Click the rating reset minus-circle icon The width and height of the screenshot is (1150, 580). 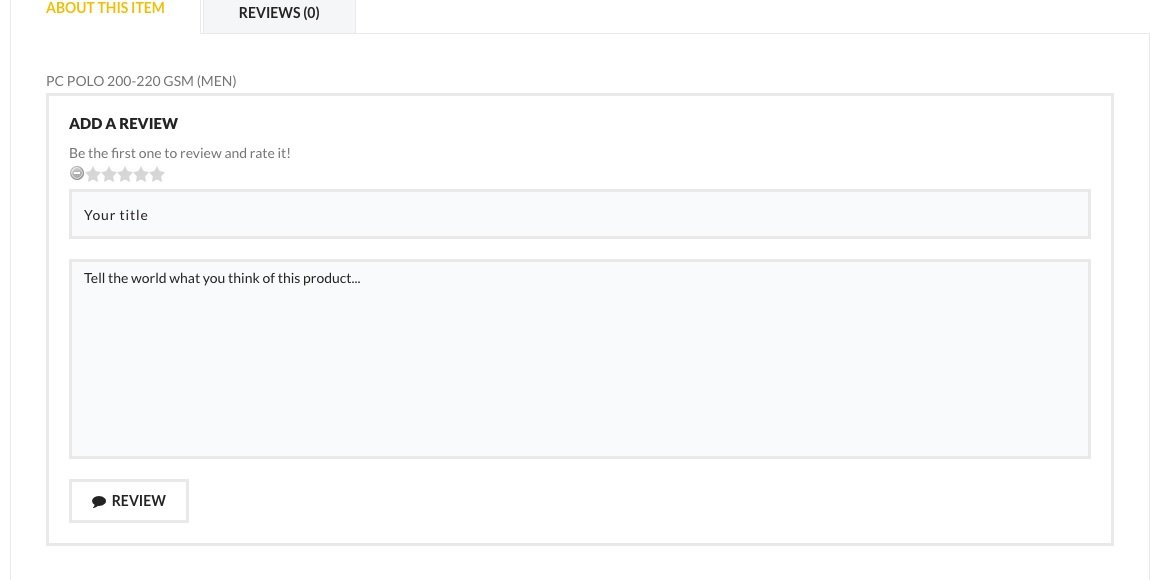(x=77, y=174)
